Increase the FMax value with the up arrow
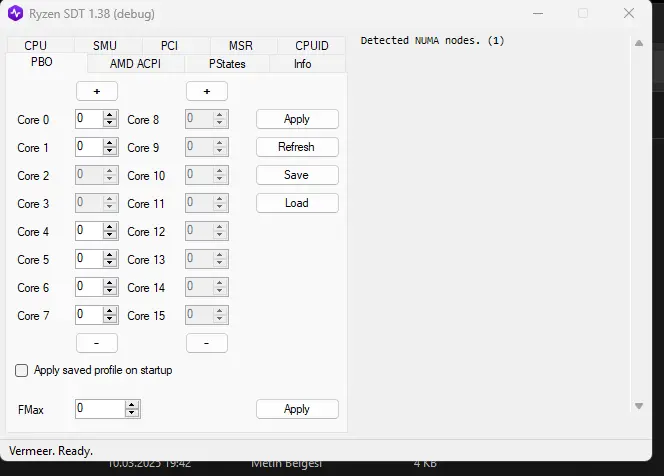This screenshot has width=664, height=476. point(132,405)
